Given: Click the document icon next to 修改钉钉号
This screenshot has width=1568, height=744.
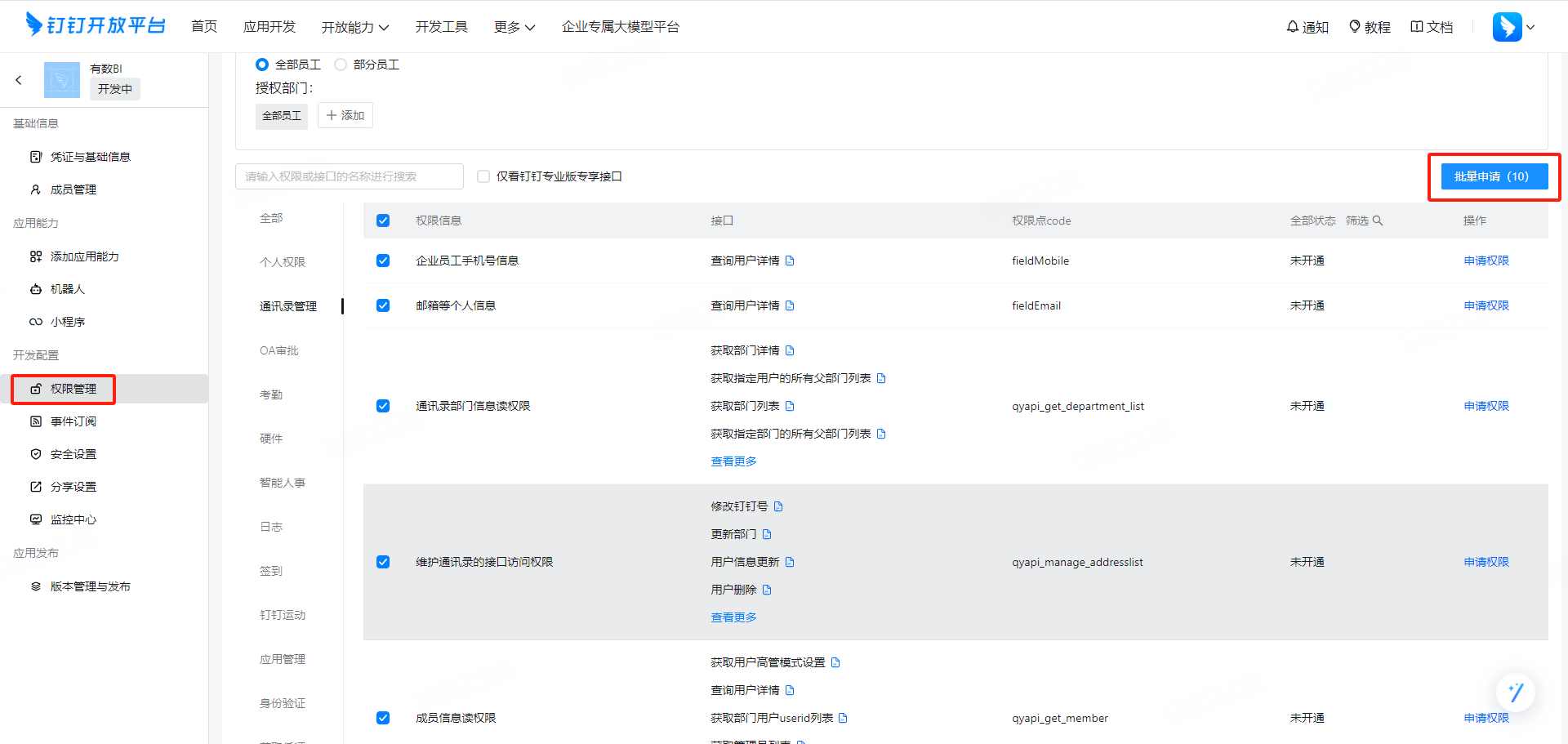Looking at the screenshot, I should (x=778, y=506).
